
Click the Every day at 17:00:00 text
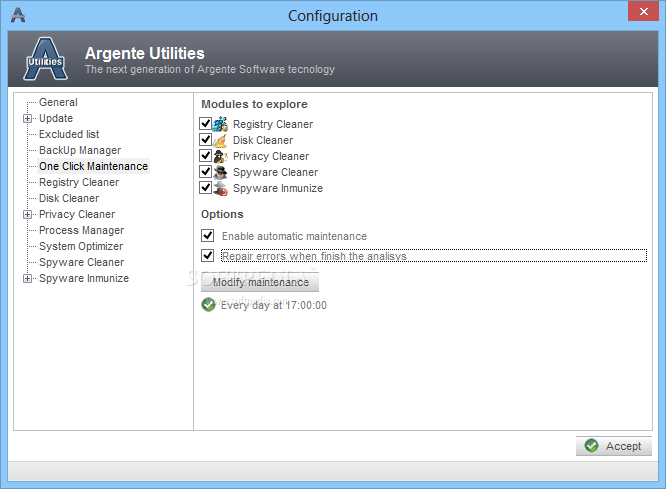(x=274, y=305)
